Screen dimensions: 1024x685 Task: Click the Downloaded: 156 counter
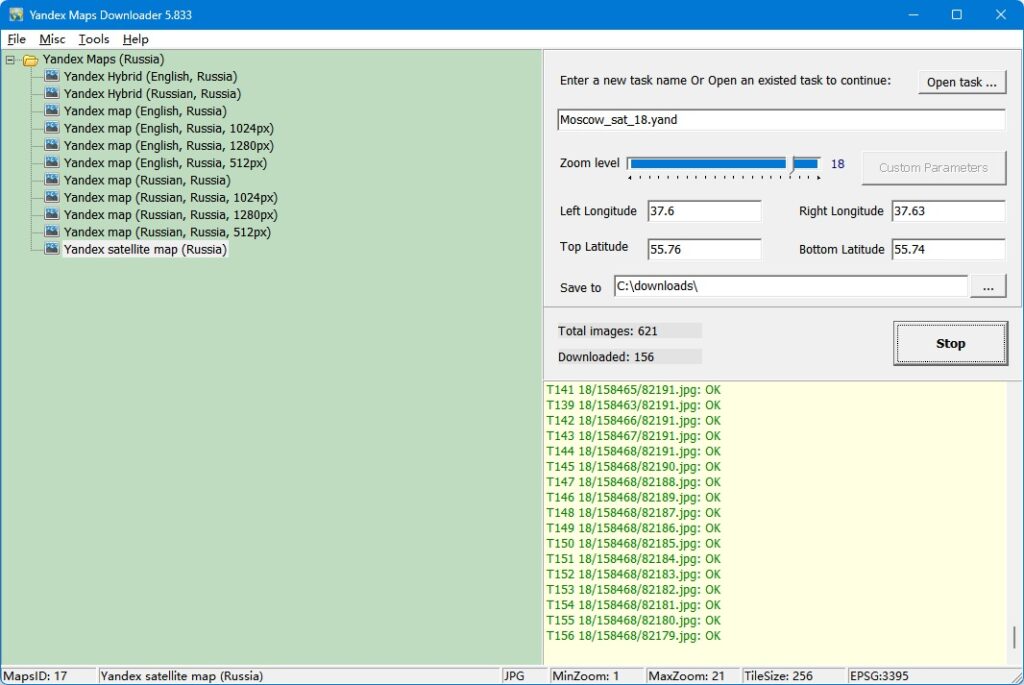(x=605, y=357)
